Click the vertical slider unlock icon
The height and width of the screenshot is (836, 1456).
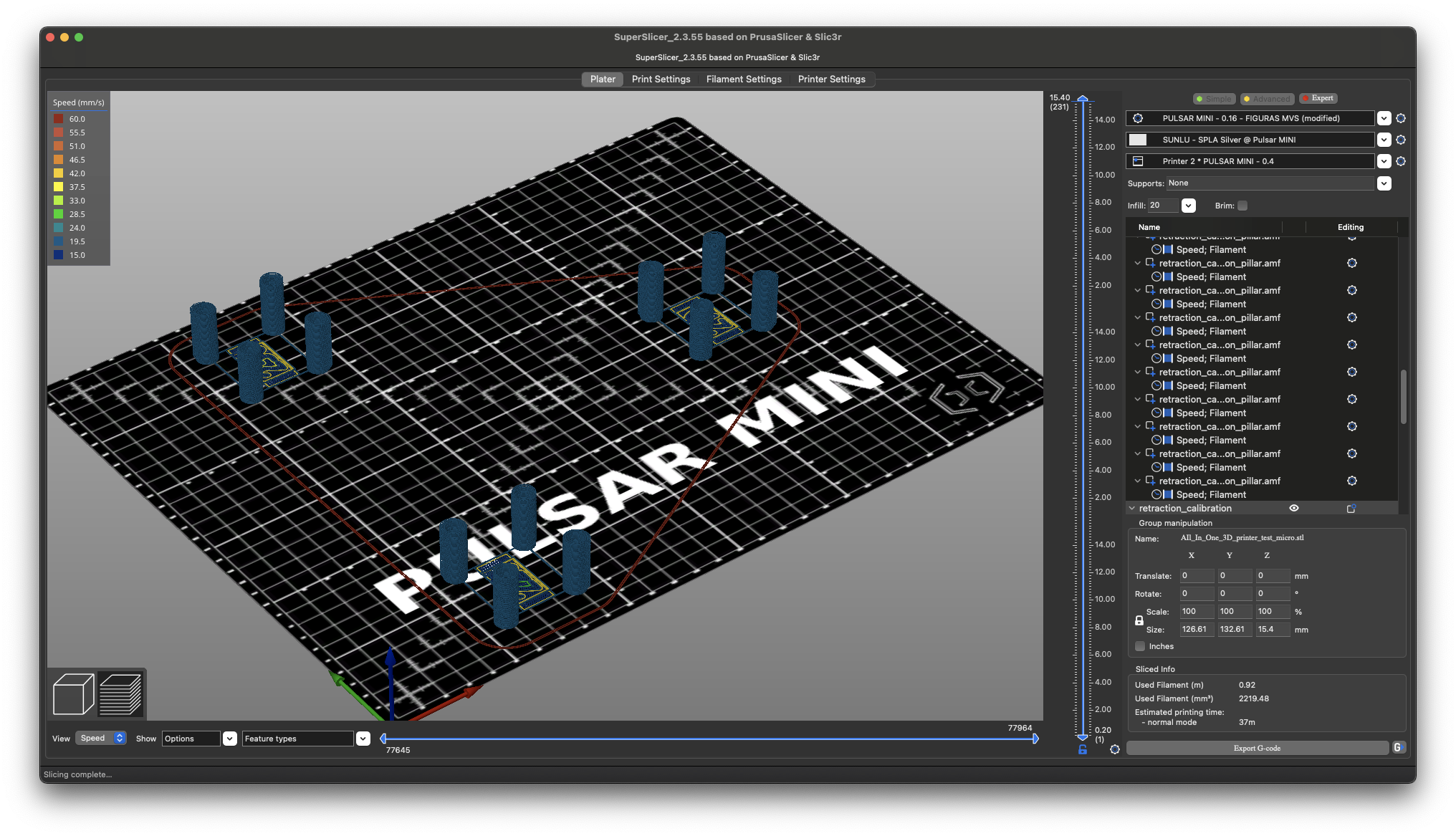[1083, 749]
